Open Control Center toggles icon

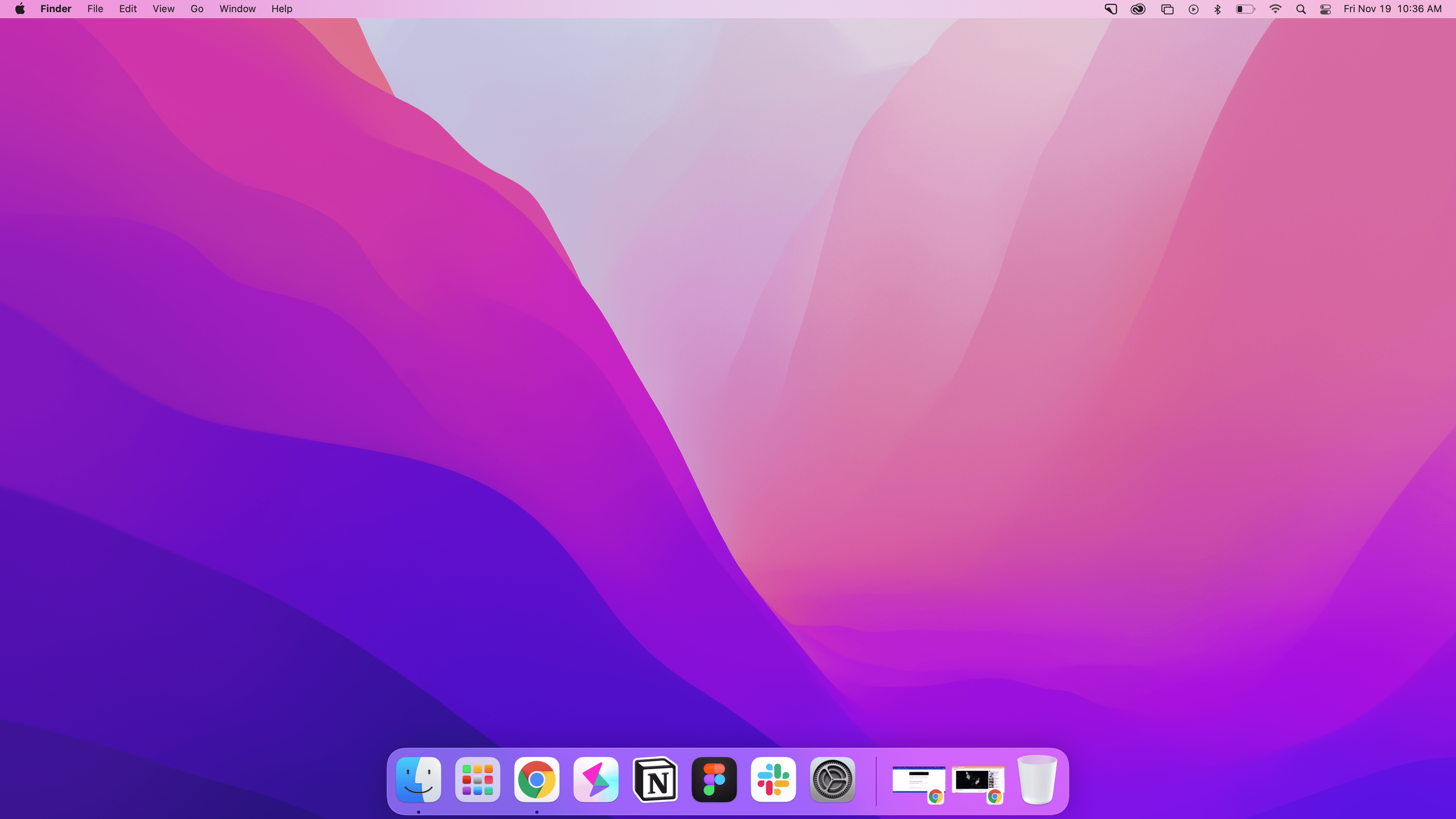tap(1326, 9)
